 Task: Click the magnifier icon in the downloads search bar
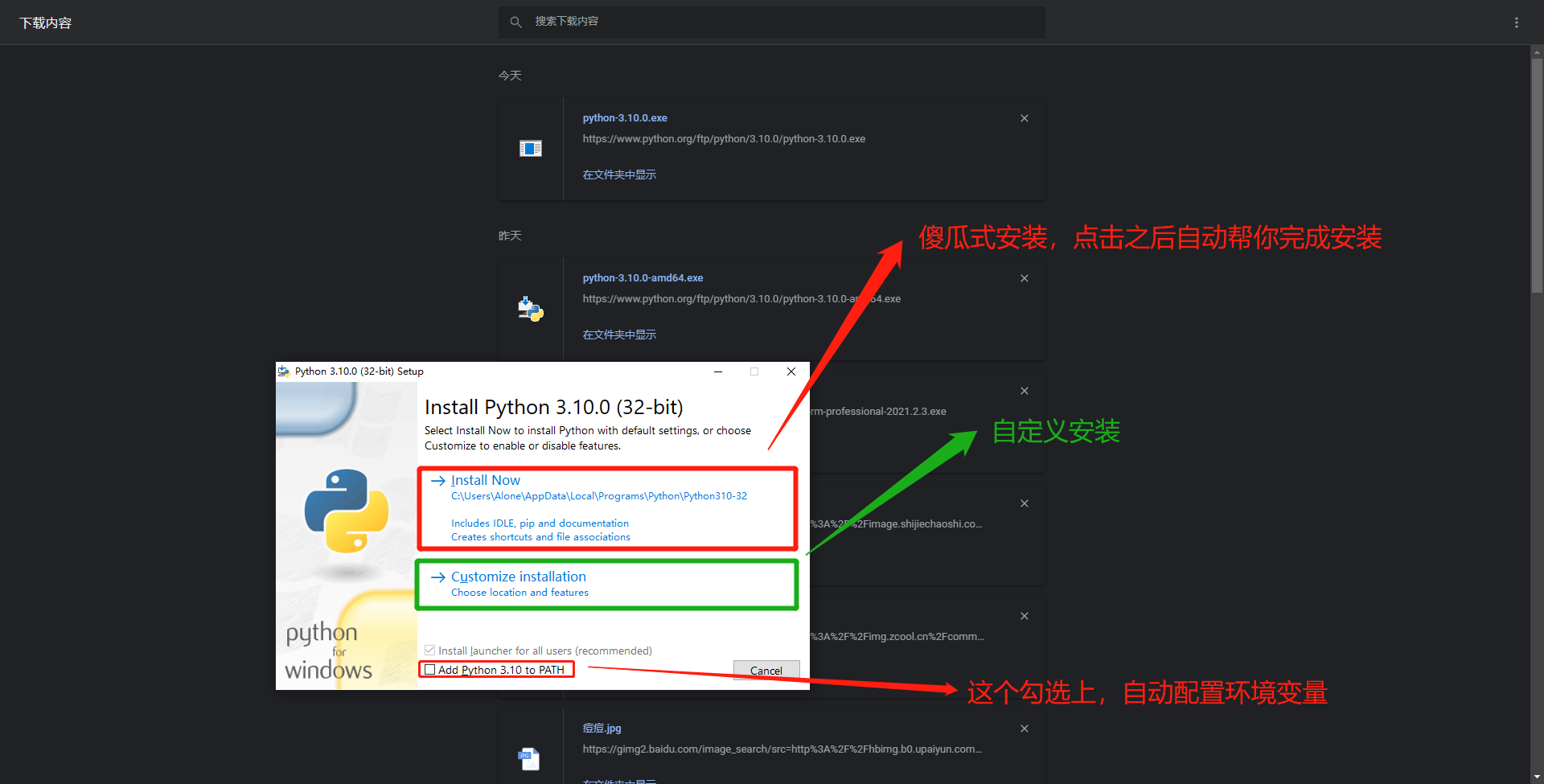pyautogui.click(x=515, y=21)
